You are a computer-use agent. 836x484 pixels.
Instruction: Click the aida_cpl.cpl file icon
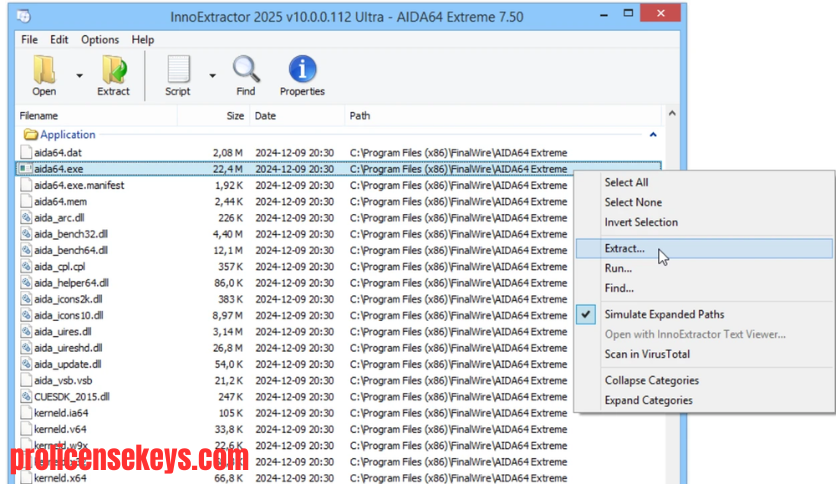point(26,267)
